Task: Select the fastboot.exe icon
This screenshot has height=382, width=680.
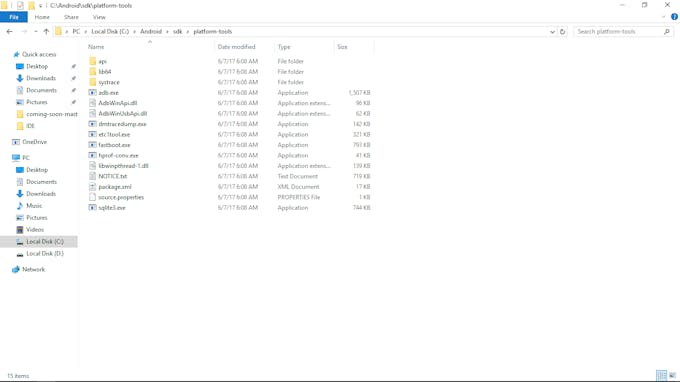Action: [x=92, y=145]
